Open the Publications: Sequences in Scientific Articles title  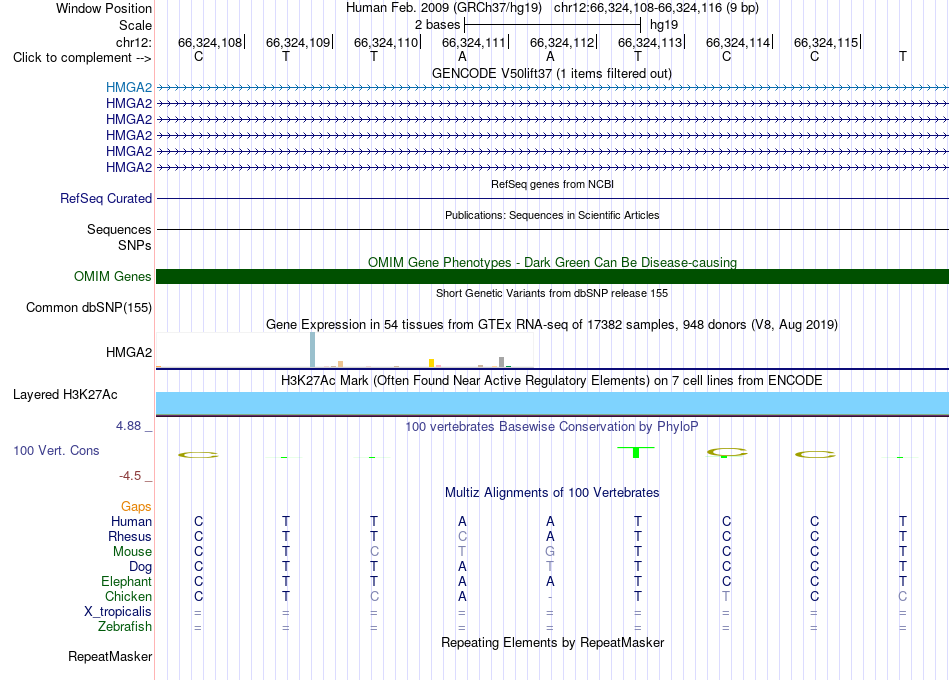click(x=552, y=215)
